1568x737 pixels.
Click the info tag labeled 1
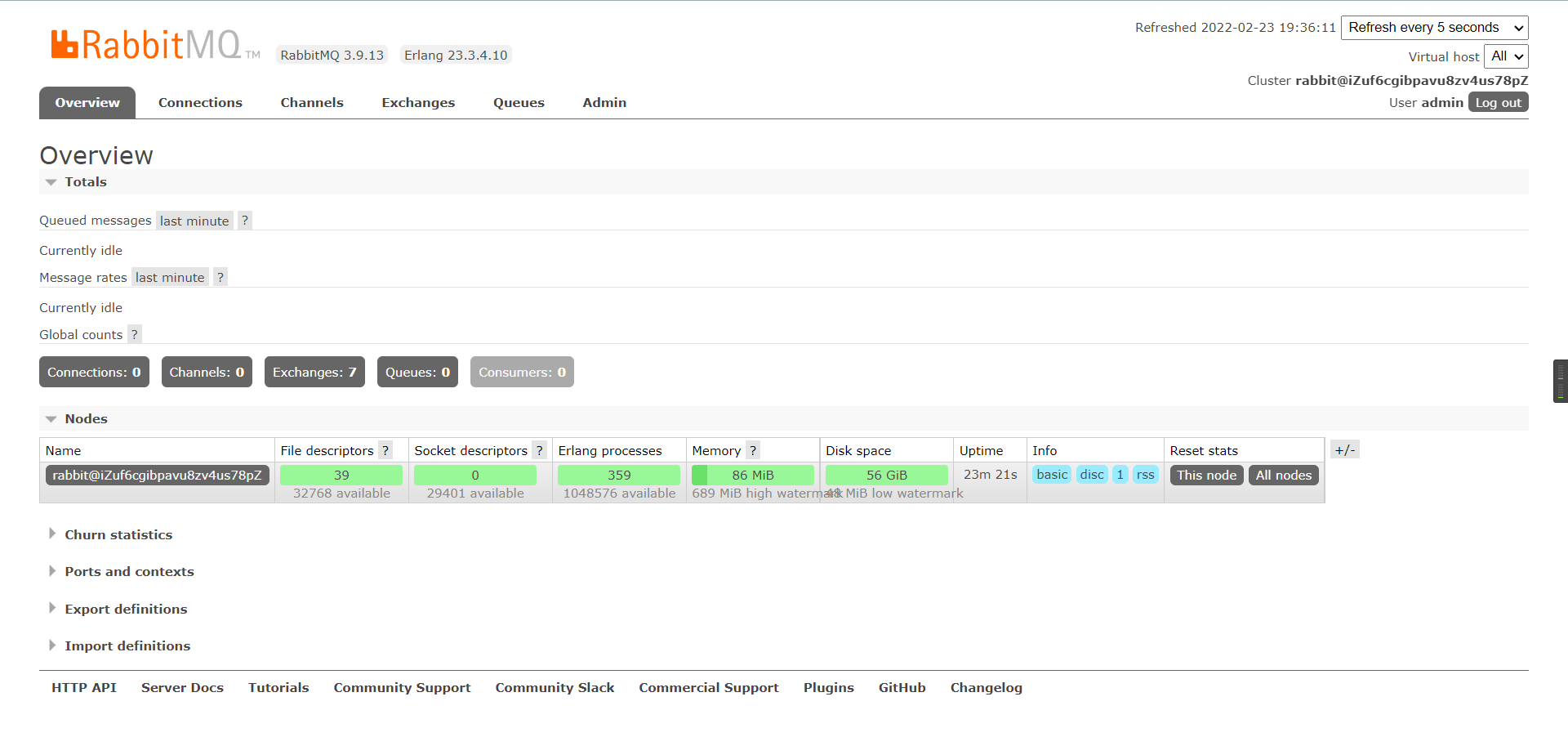(x=1120, y=475)
